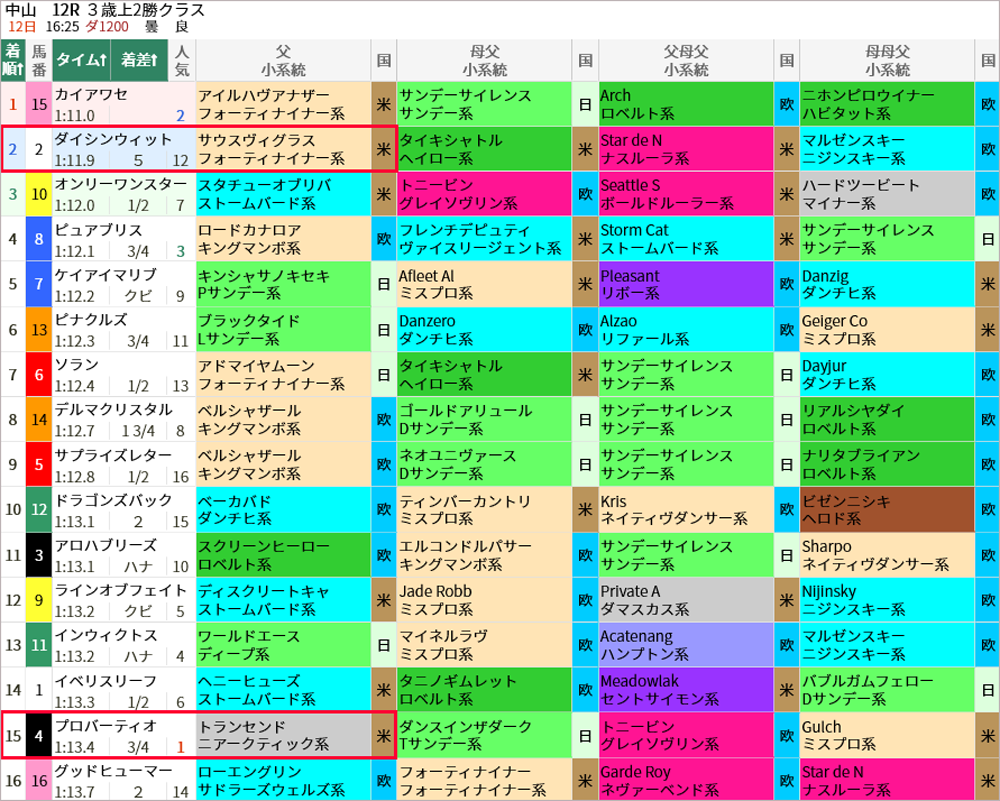Click sire cell スクリーンヒーロー

[x=283, y=555]
